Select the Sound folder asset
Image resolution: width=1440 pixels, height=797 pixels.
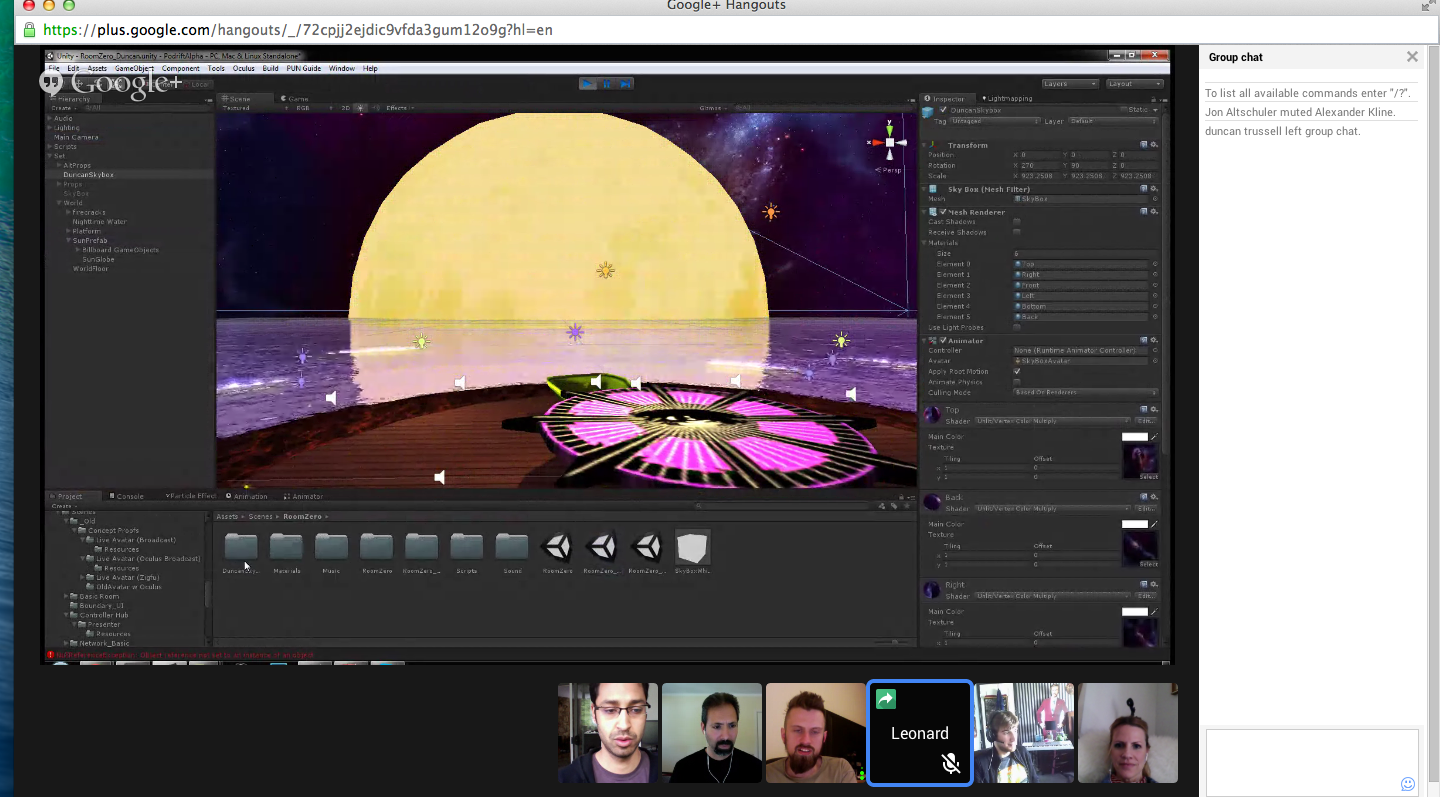[x=512, y=552]
